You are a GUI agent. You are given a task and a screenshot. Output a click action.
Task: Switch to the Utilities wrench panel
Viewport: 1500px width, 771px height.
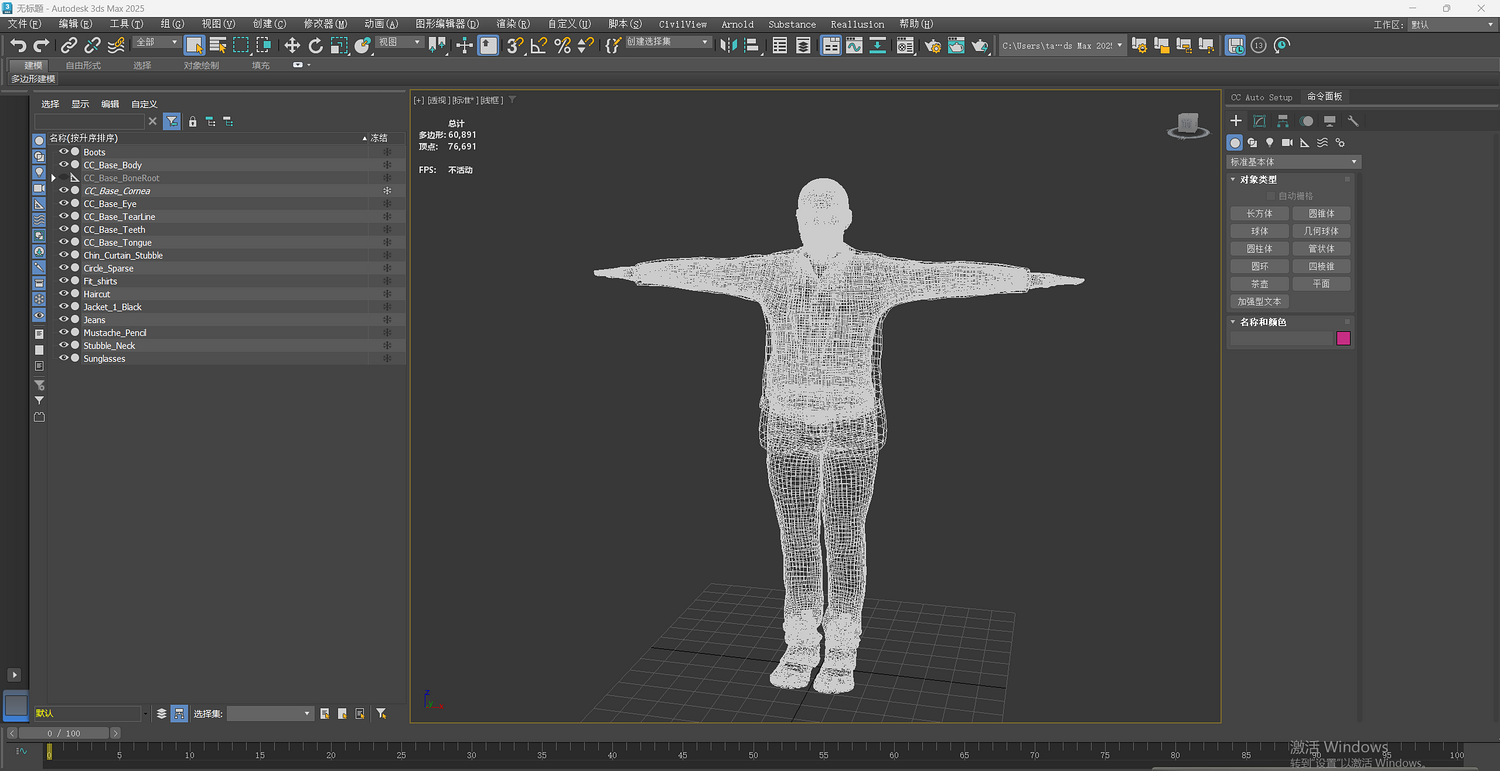(x=1353, y=121)
